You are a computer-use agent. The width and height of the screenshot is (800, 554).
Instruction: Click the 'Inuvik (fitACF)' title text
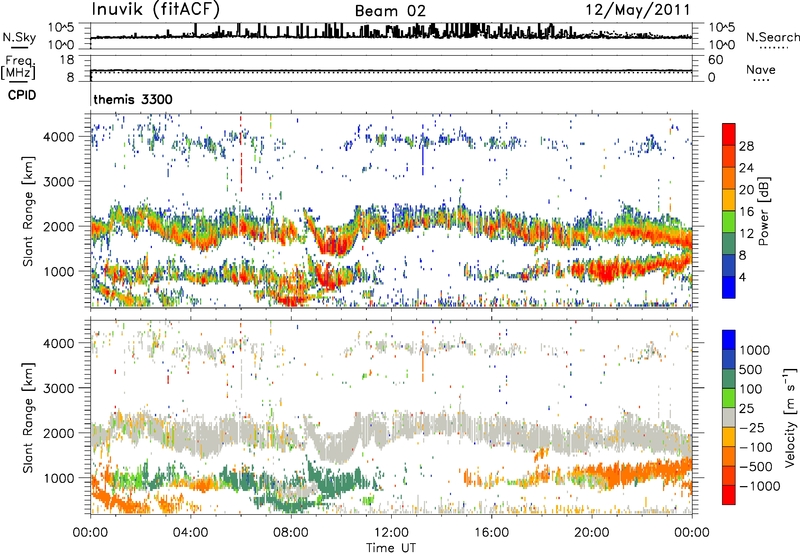pyautogui.click(x=156, y=10)
